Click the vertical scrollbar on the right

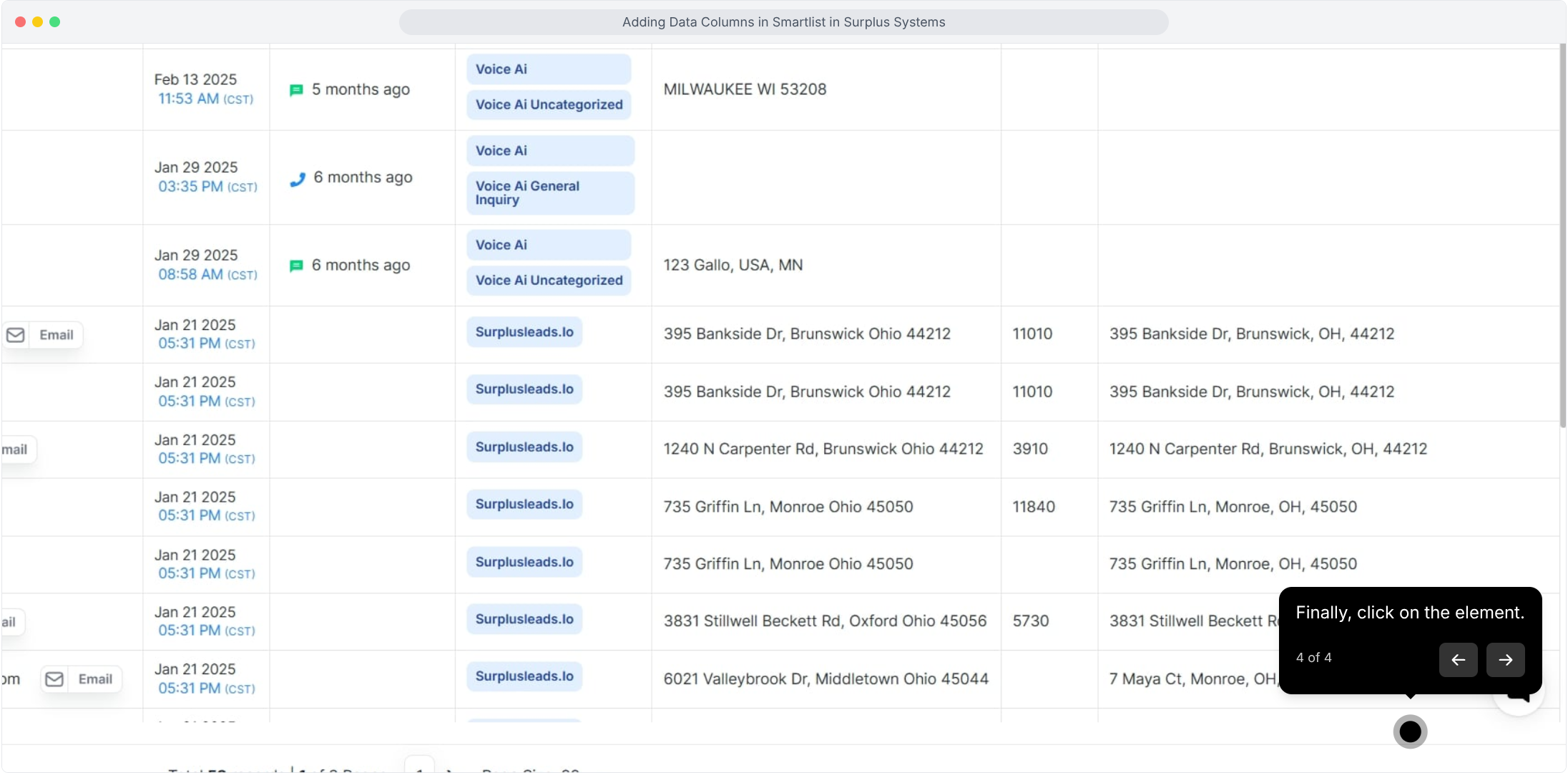(1562, 236)
